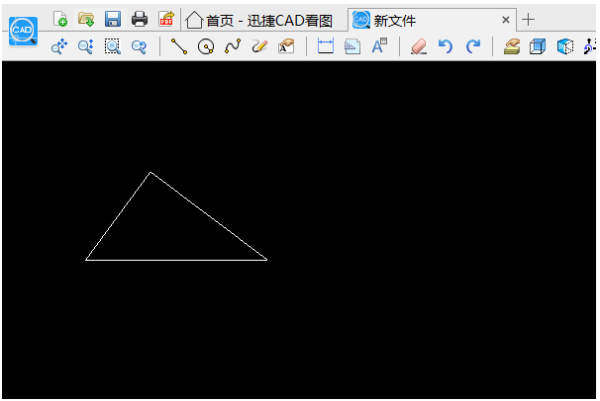Screen dimensions: 600x401
Task: Select the text annotation tool
Action: click(379, 46)
